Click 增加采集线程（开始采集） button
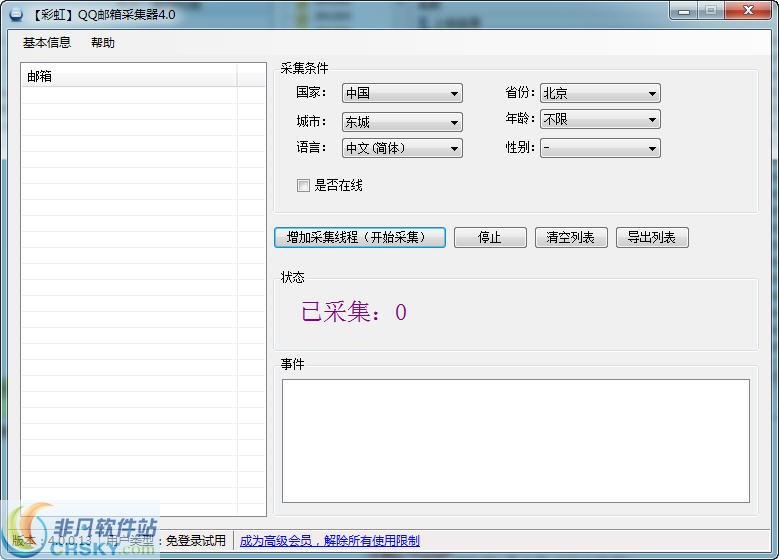Viewport: 779px width, 560px height. point(360,238)
